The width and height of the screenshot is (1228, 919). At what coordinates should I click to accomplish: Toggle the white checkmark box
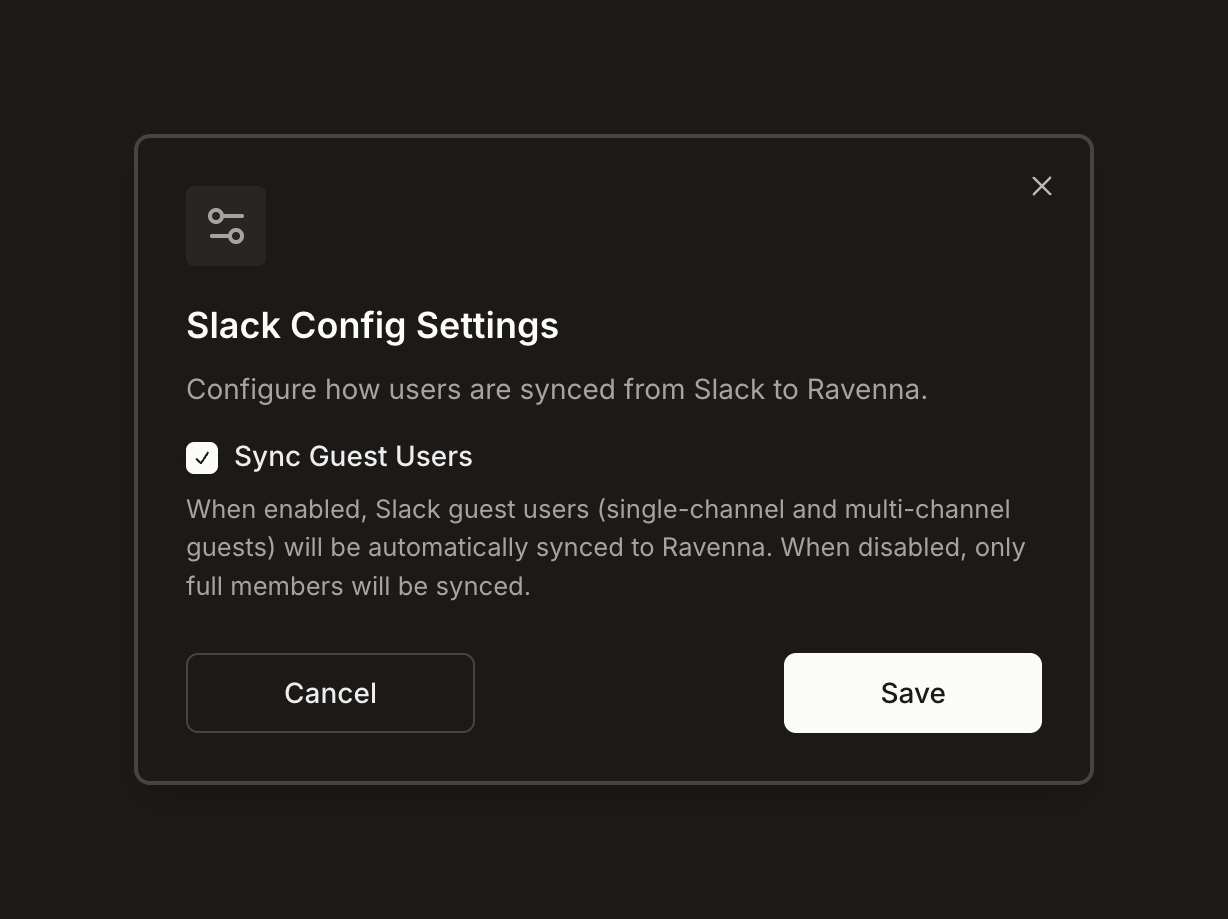[202, 458]
